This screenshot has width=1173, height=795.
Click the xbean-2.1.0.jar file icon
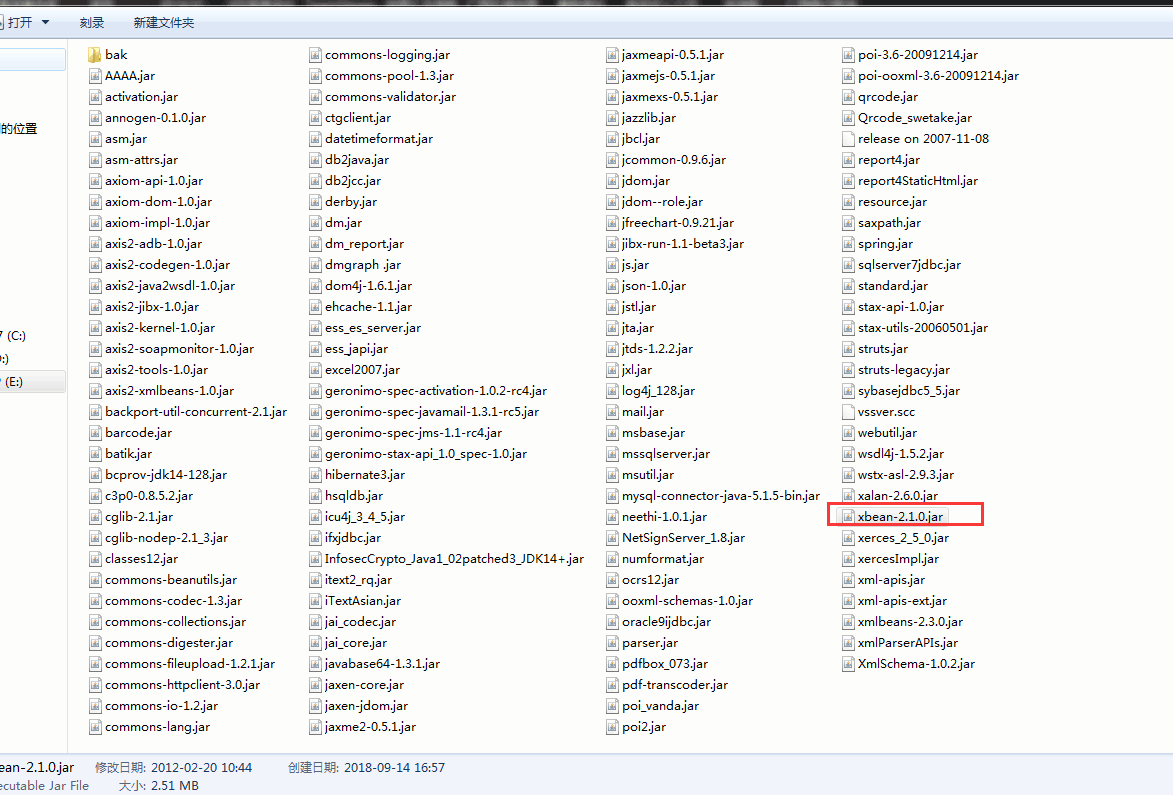tap(848, 516)
